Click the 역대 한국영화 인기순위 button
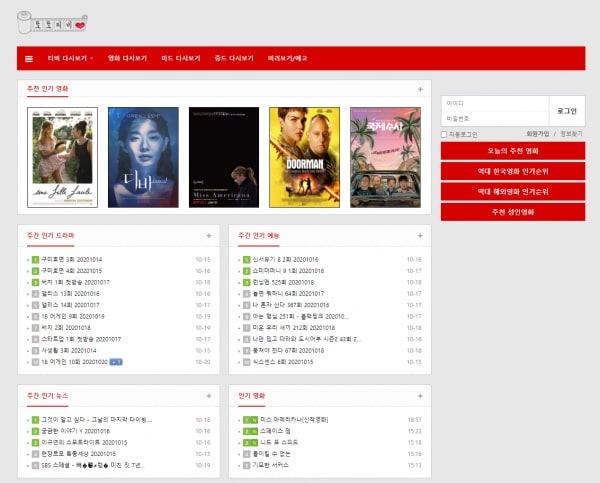 513,171
